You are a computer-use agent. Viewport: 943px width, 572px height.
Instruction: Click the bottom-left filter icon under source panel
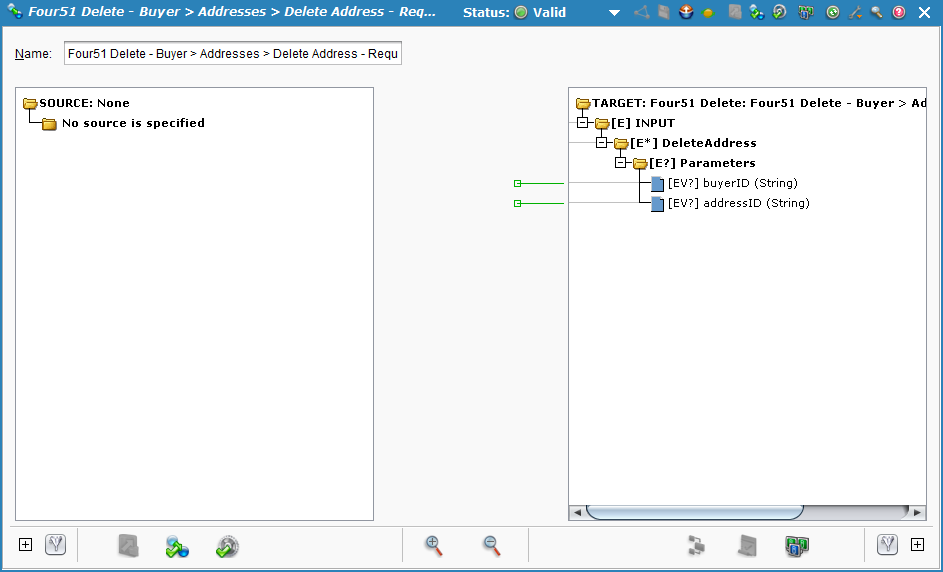pos(55,545)
